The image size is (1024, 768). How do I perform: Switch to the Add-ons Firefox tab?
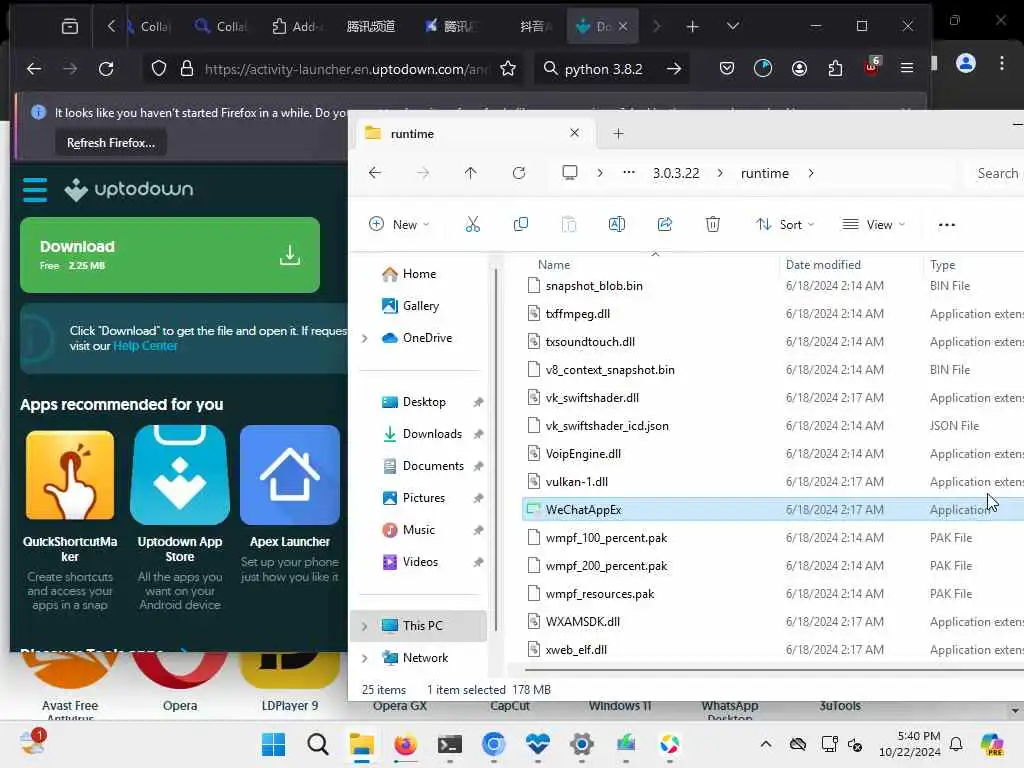(298, 26)
